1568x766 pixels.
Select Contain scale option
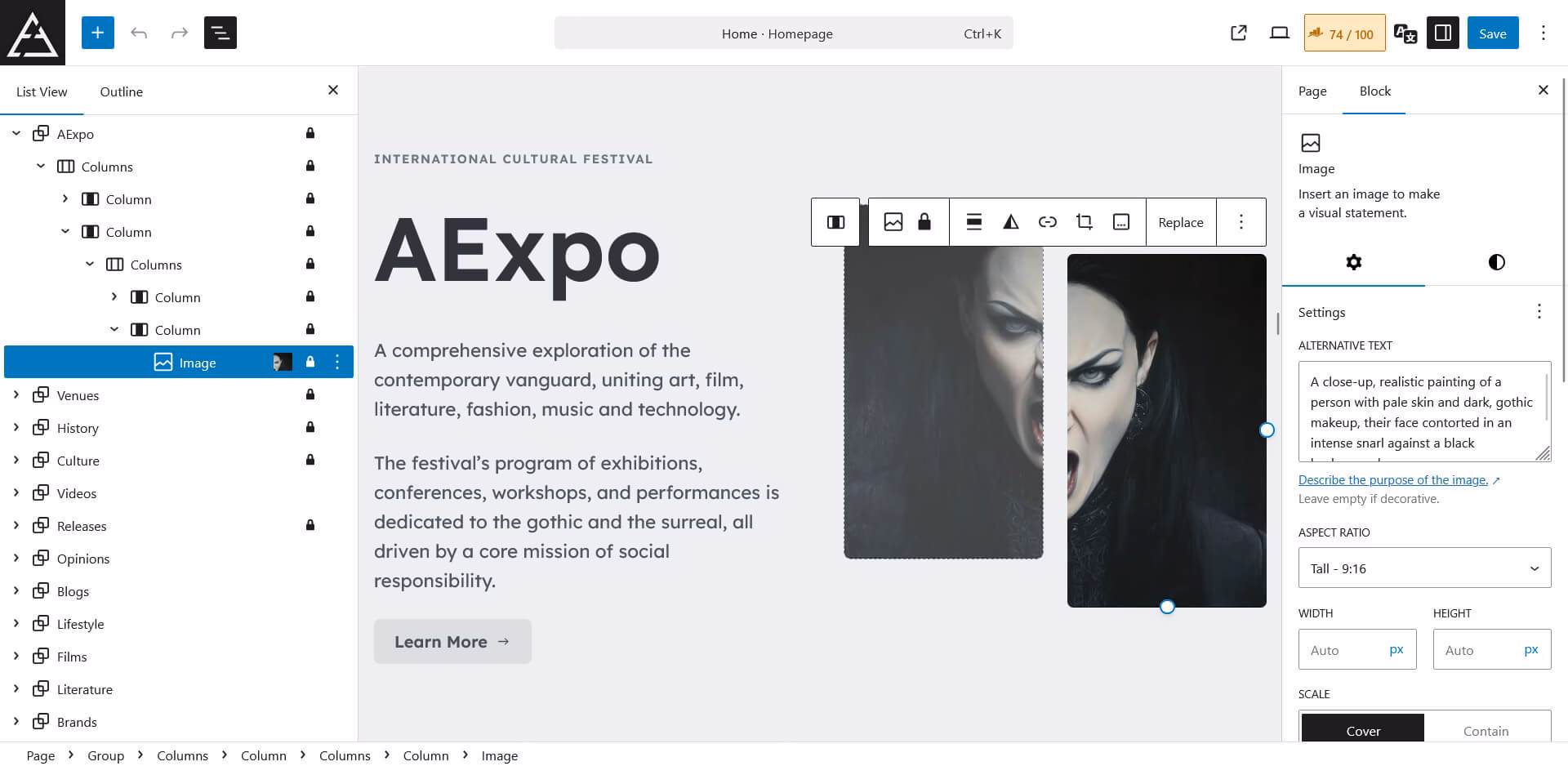click(x=1486, y=730)
